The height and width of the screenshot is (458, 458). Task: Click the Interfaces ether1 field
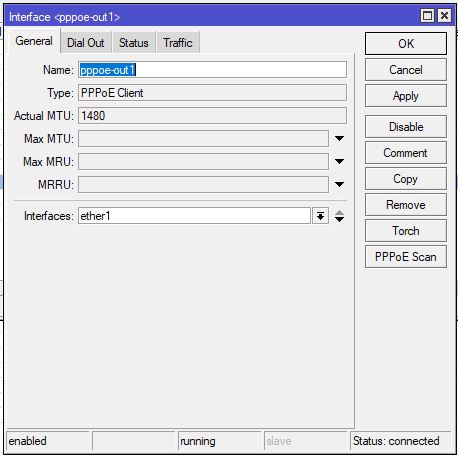194,216
